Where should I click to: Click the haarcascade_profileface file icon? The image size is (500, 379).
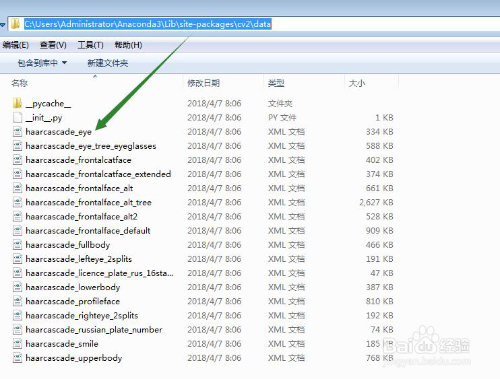click(x=17, y=301)
